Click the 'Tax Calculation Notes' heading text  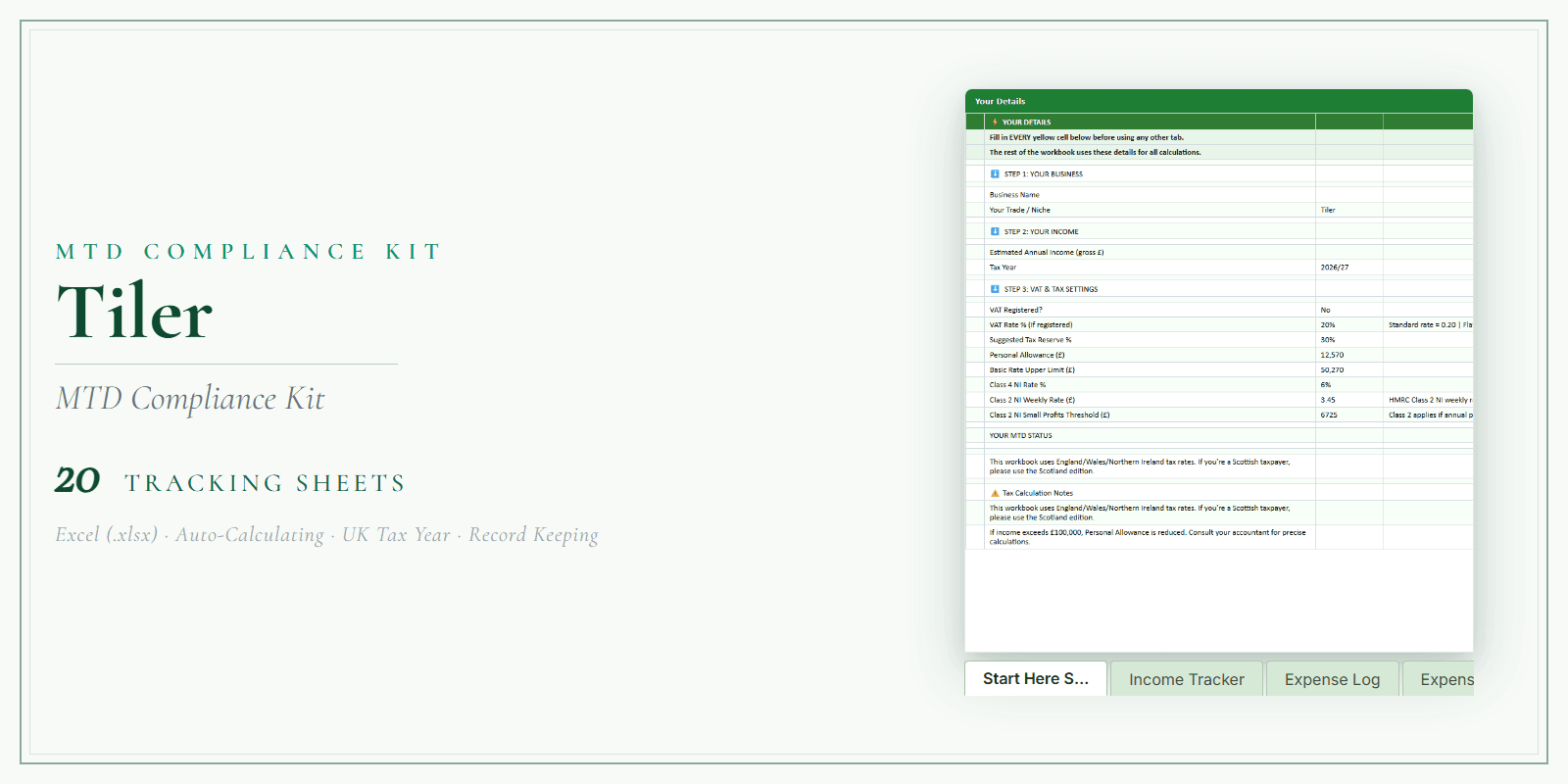[1037, 493]
